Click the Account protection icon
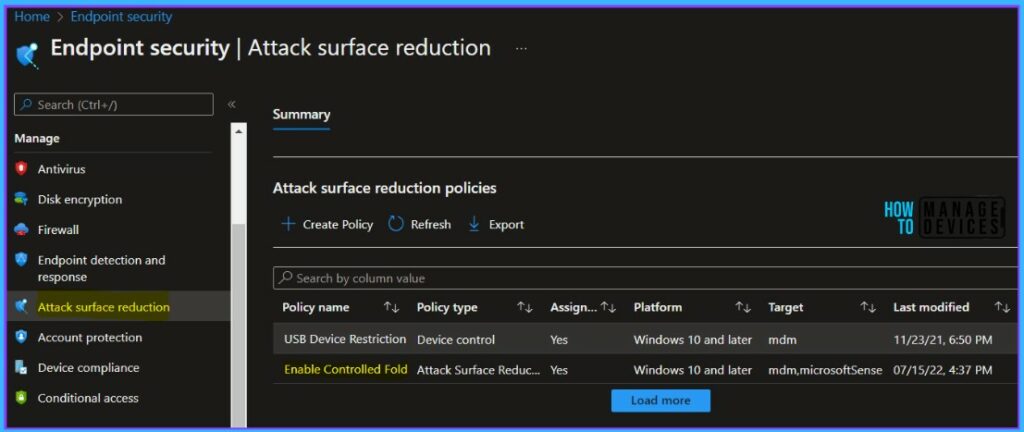Image resolution: width=1024 pixels, height=432 pixels. click(22, 337)
